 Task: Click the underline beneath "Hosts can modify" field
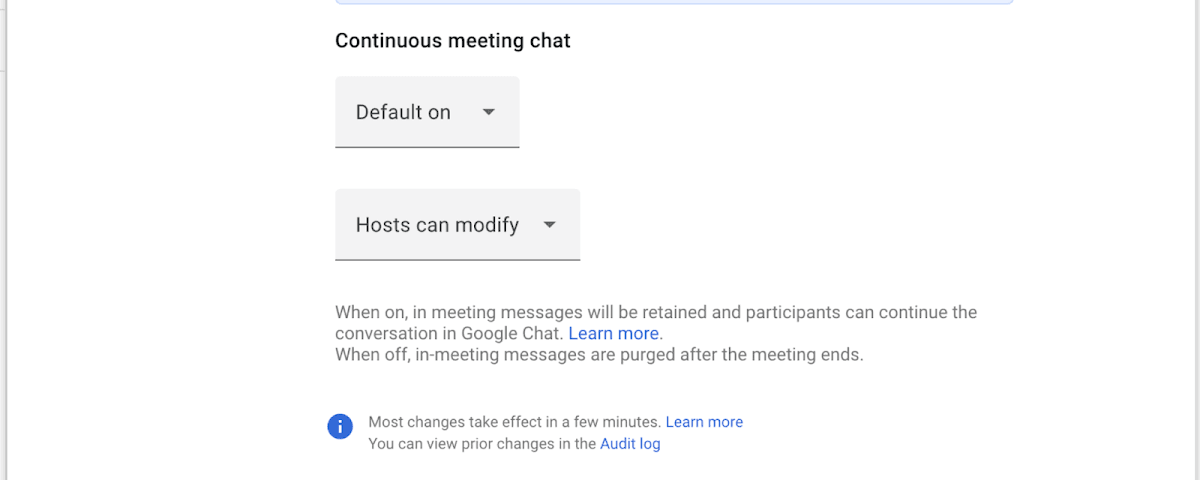click(x=457, y=260)
